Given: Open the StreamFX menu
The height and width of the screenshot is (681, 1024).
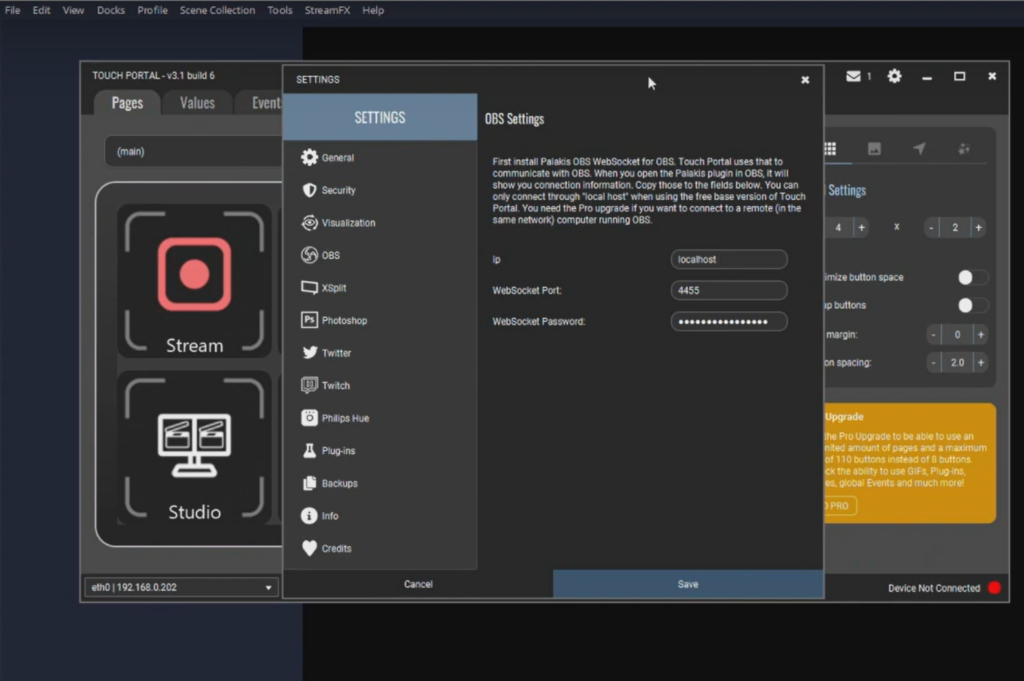Looking at the screenshot, I should click(x=326, y=10).
